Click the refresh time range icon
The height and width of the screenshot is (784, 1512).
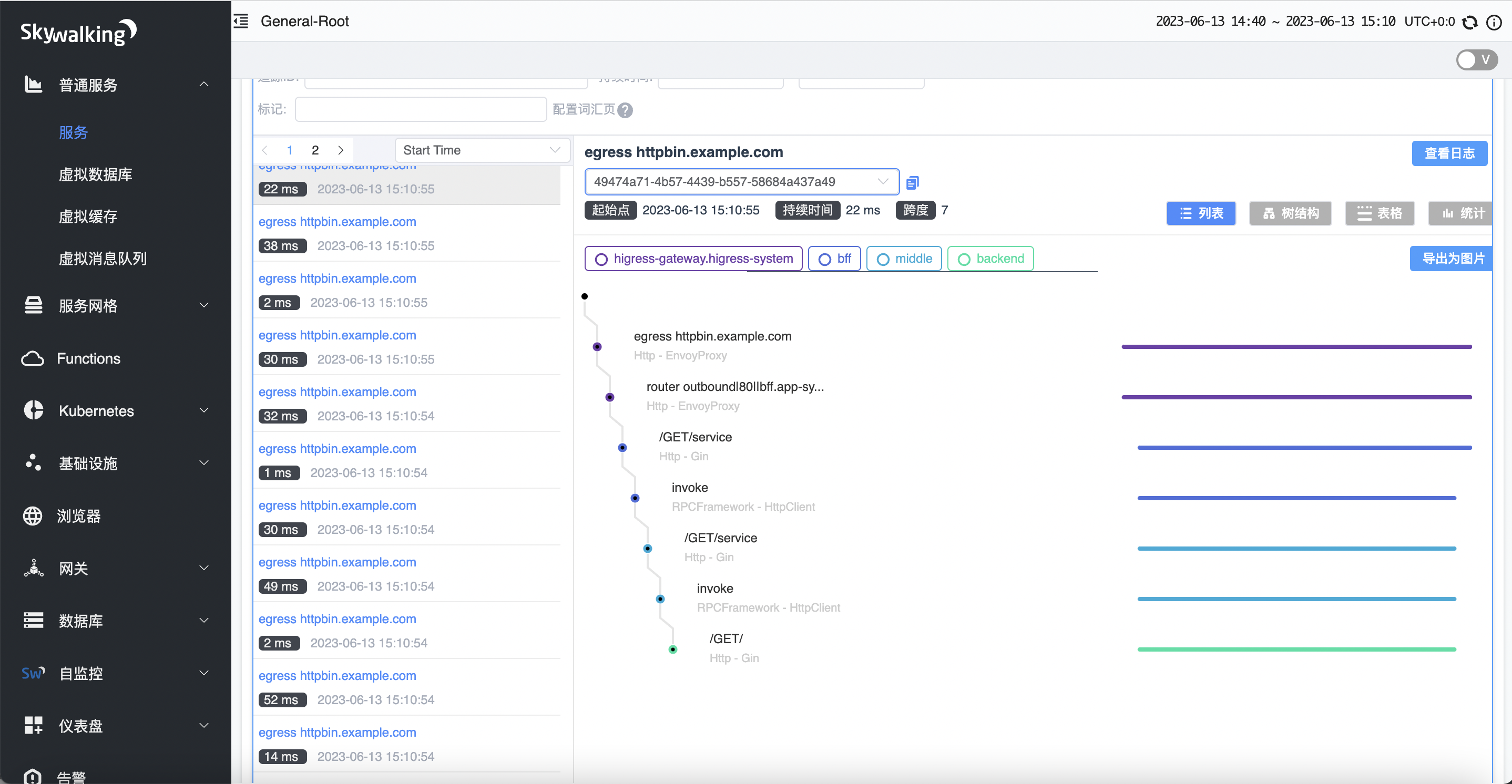pyautogui.click(x=1470, y=22)
